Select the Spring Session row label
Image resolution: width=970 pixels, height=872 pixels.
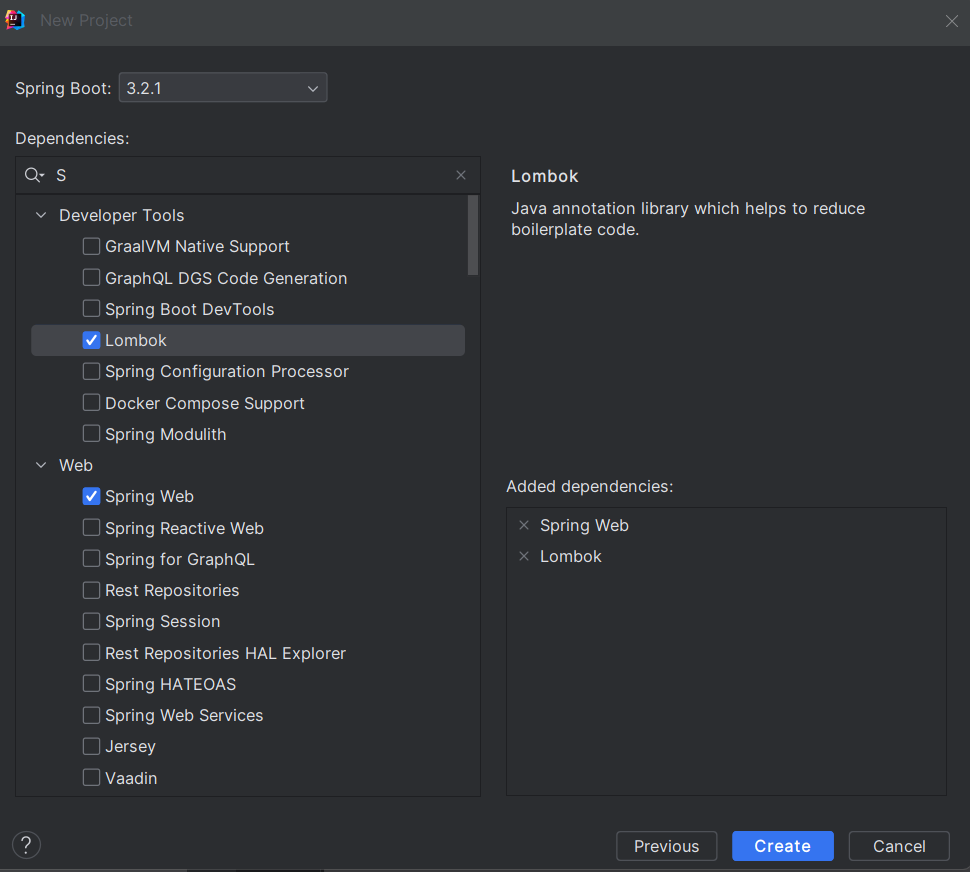(x=163, y=622)
